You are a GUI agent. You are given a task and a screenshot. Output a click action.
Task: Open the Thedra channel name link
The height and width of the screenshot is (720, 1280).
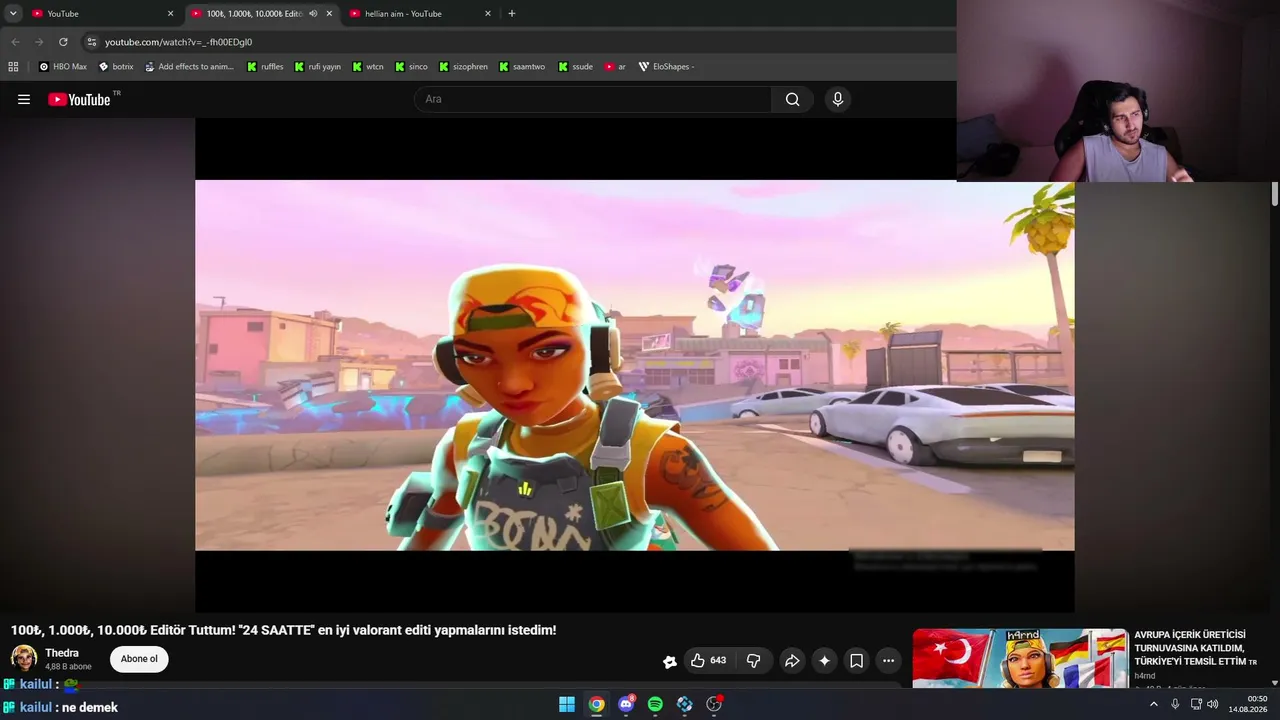coord(62,653)
